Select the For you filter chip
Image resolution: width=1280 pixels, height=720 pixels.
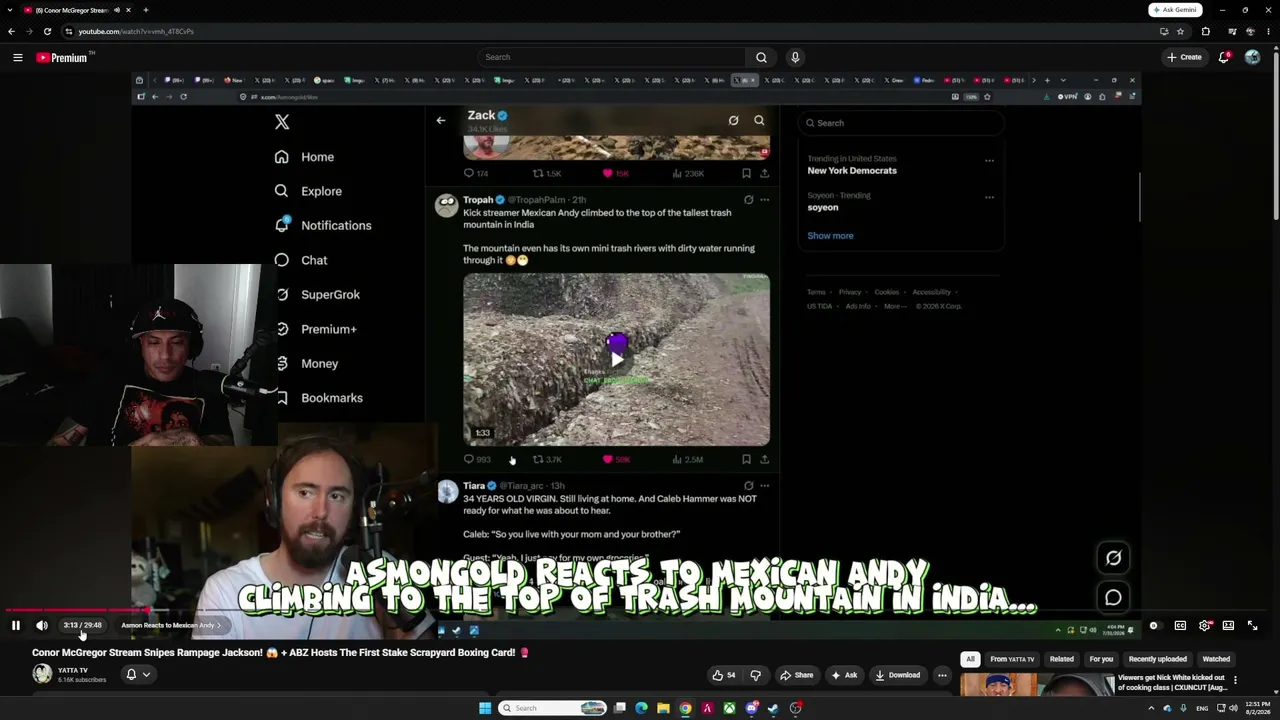tap(1101, 659)
